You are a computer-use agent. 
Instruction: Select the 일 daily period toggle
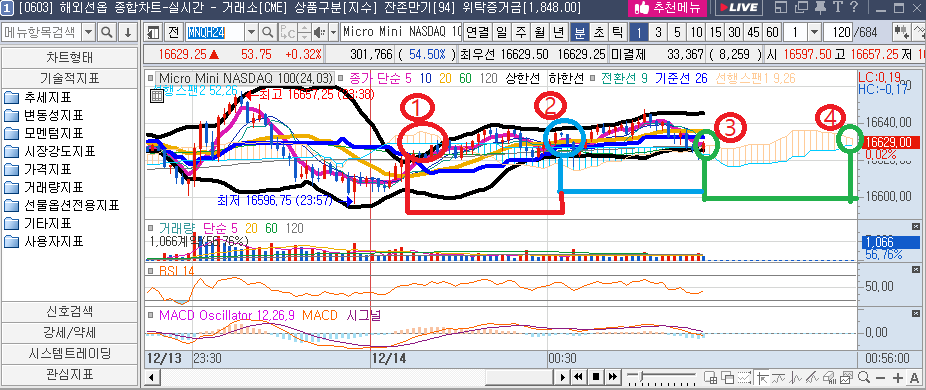pos(503,32)
